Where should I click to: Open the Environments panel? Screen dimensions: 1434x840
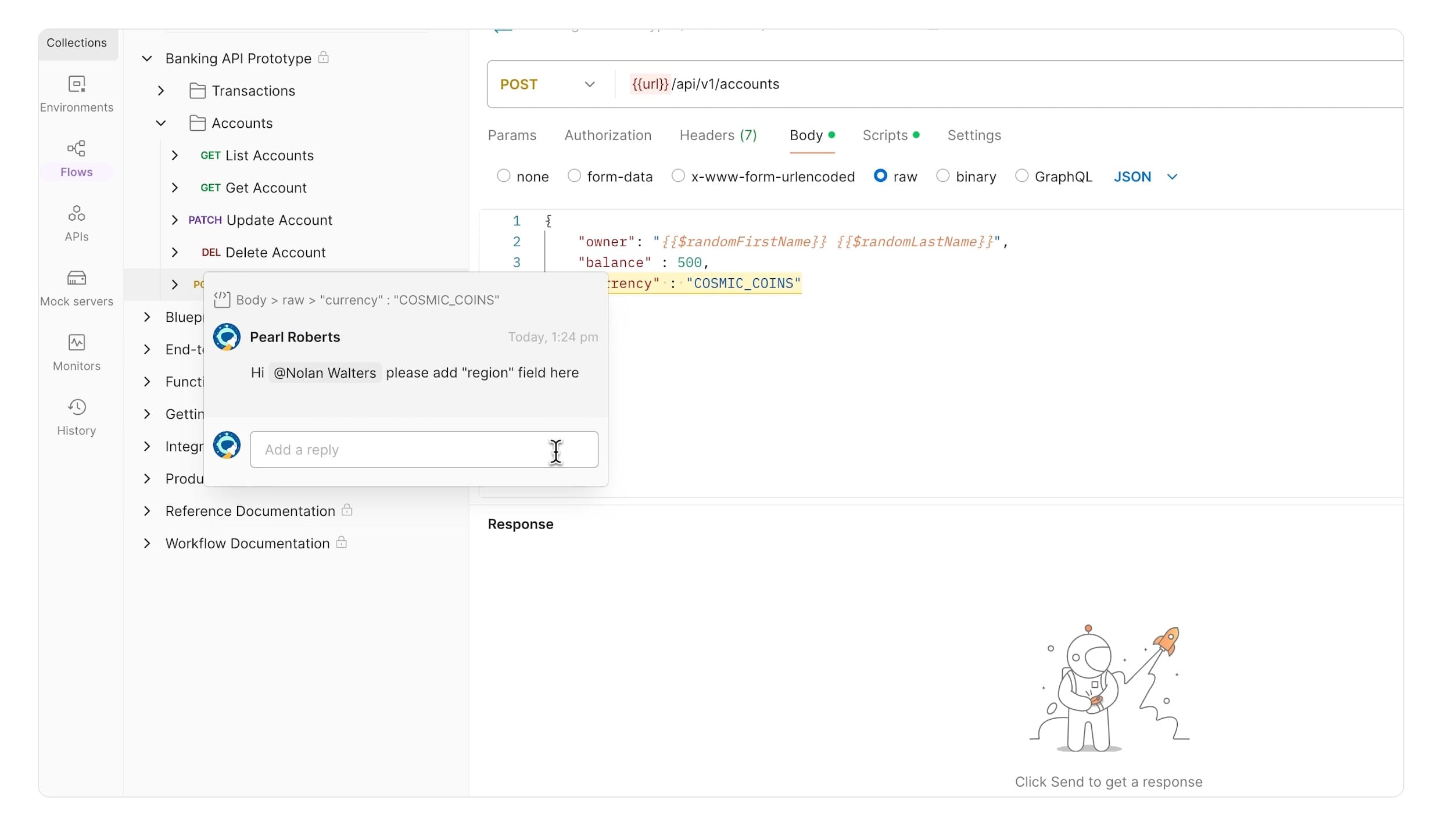pyautogui.click(x=76, y=93)
